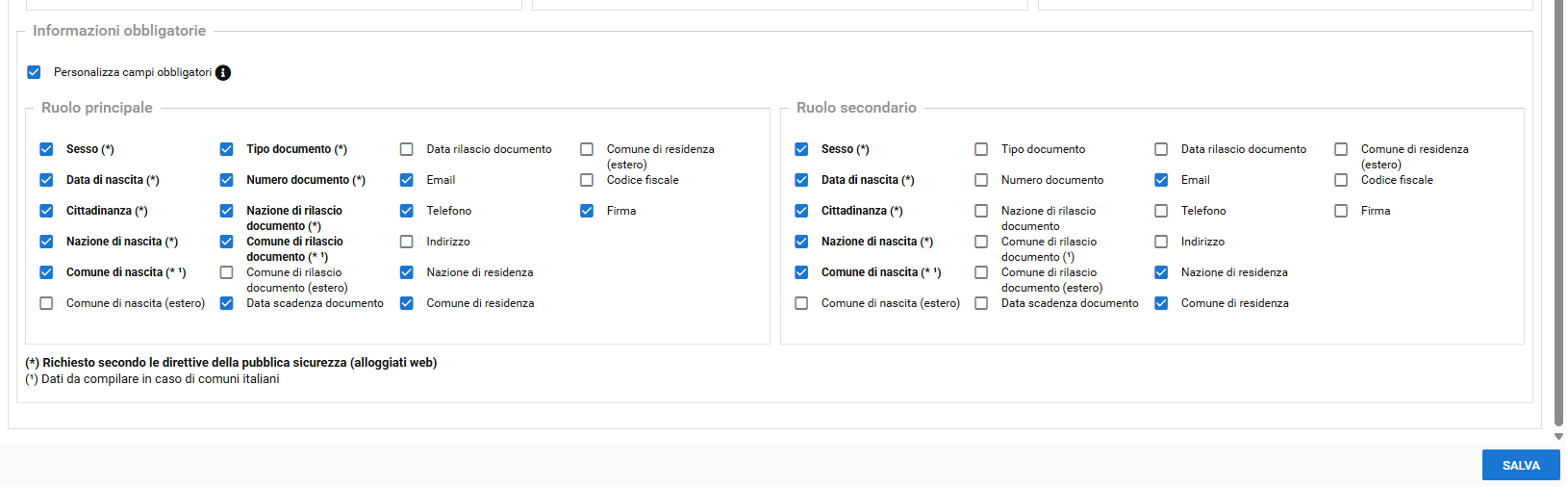
Task: Click the SALVA button
Action: [1520, 465]
